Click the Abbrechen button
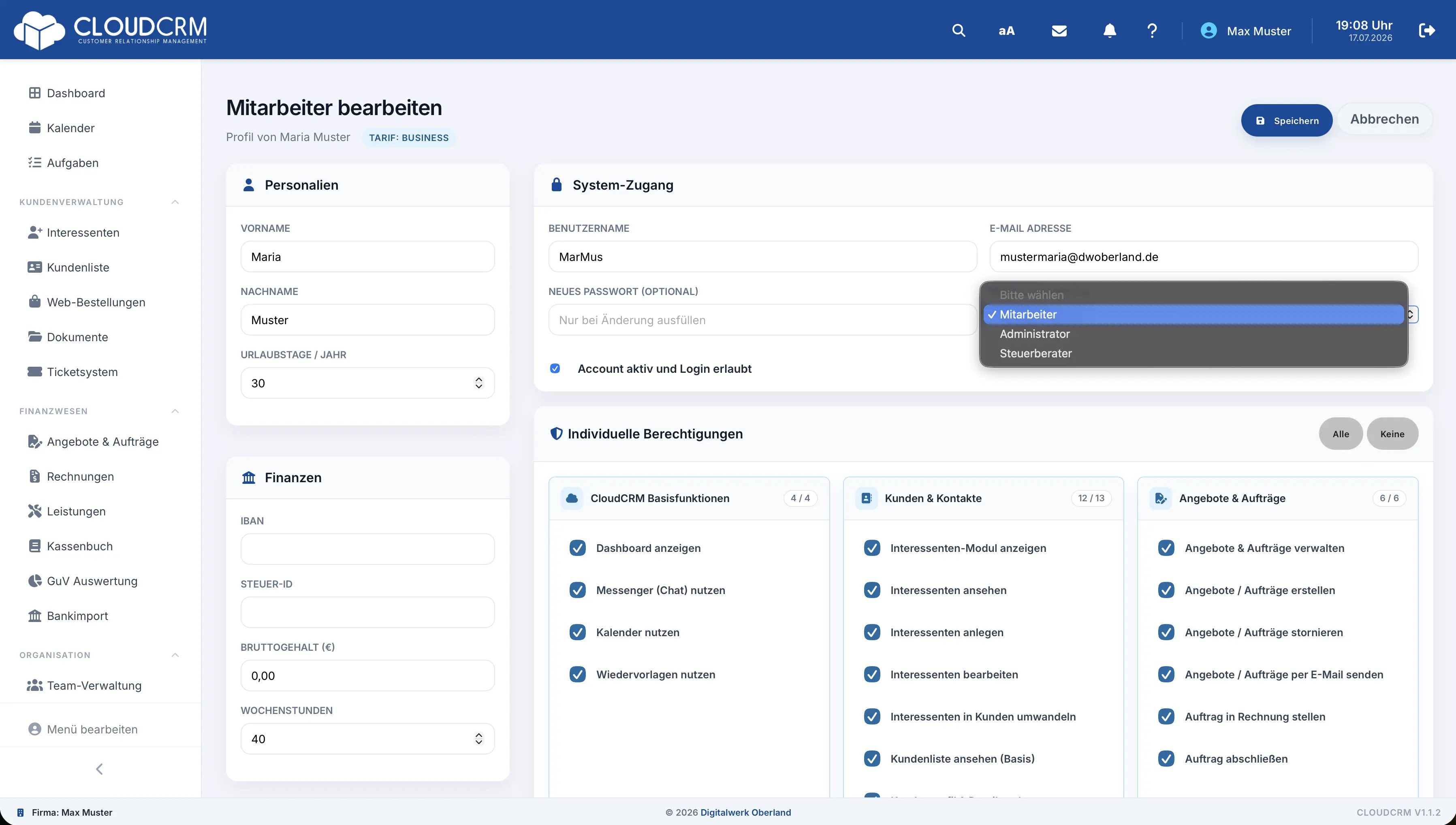The image size is (1456, 825). [1384, 119]
